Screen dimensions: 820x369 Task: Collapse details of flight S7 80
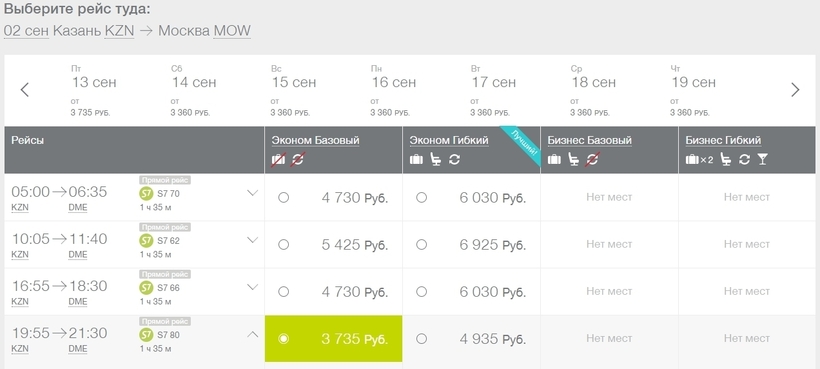tap(253, 334)
